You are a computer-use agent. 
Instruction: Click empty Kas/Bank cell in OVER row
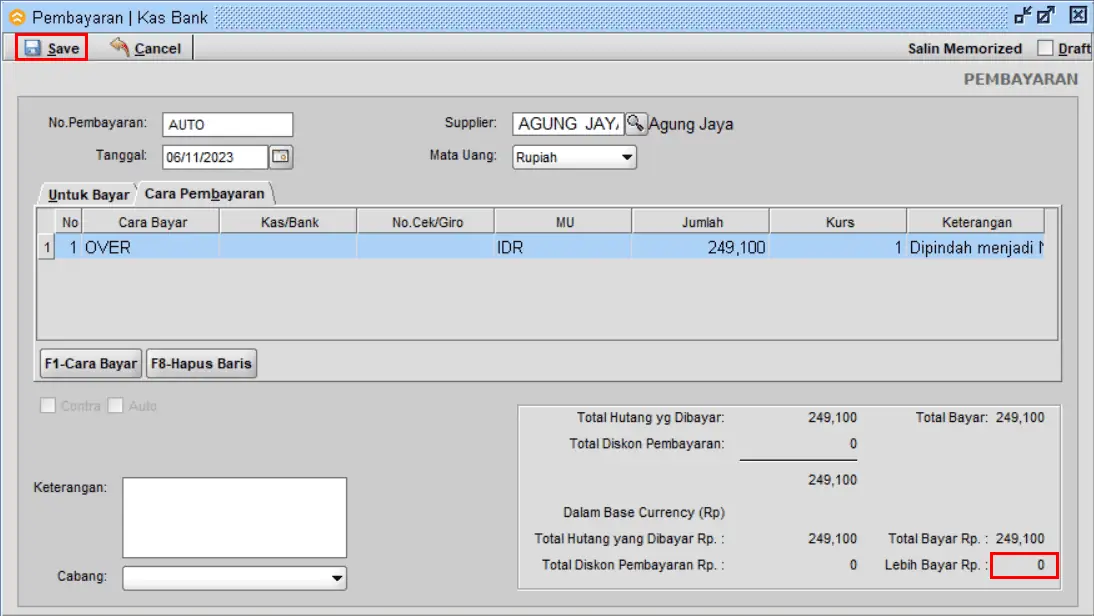289,247
